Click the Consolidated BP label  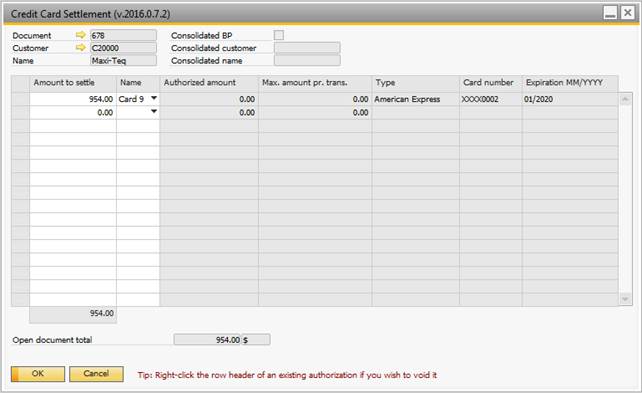(x=201, y=36)
